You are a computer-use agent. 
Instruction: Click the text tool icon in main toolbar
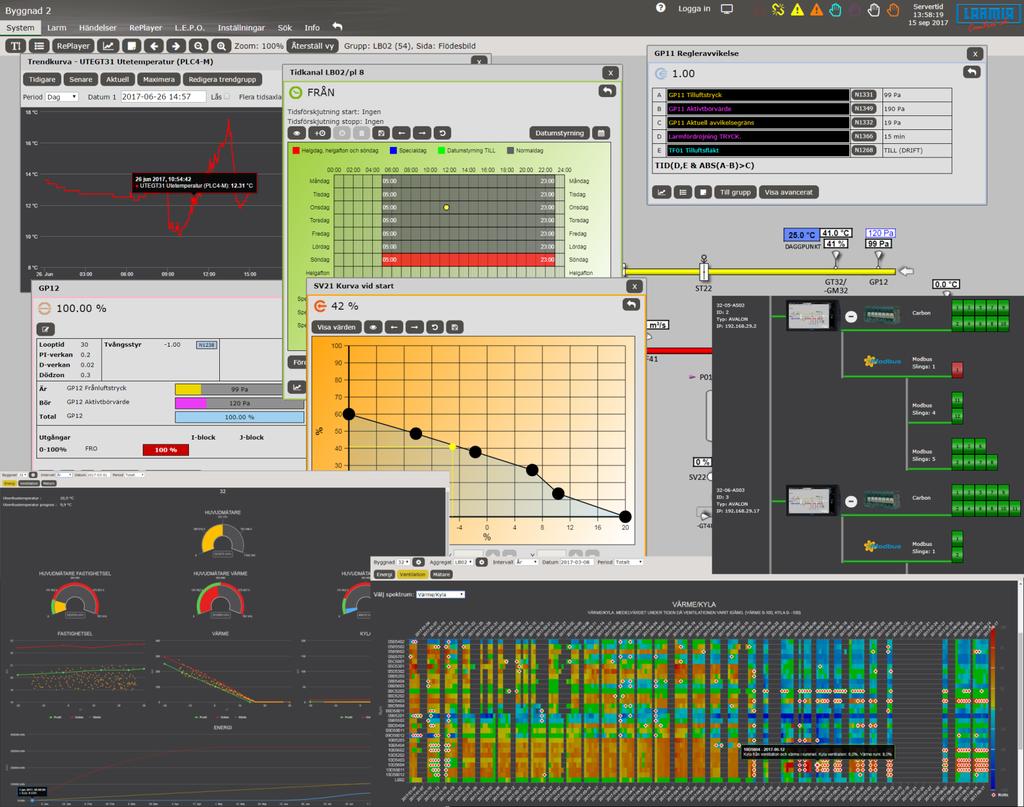click(x=16, y=46)
